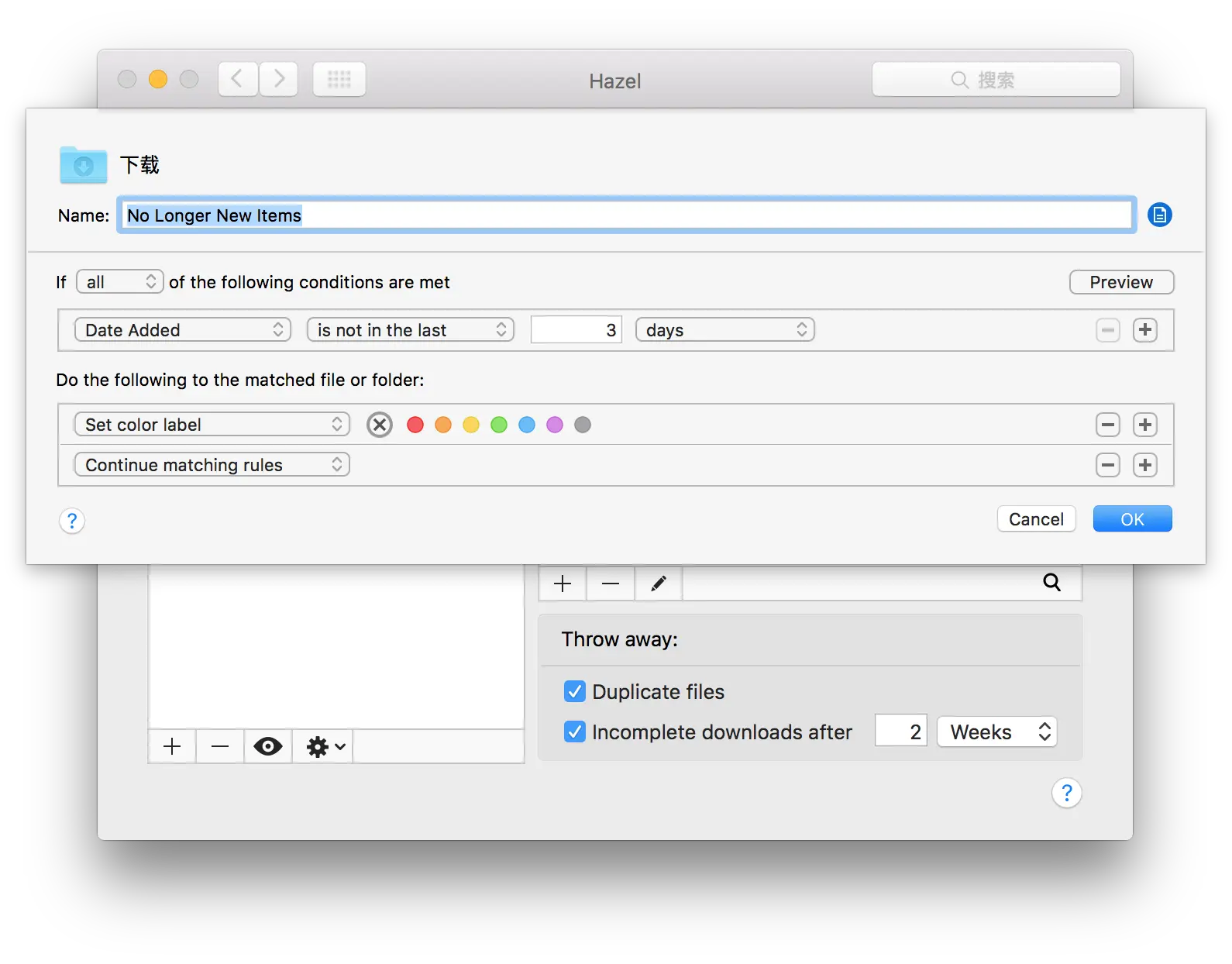The height and width of the screenshot is (964, 1232).
Task: Uncheck the Duplicate files checkbox
Action: click(x=575, y=691)
